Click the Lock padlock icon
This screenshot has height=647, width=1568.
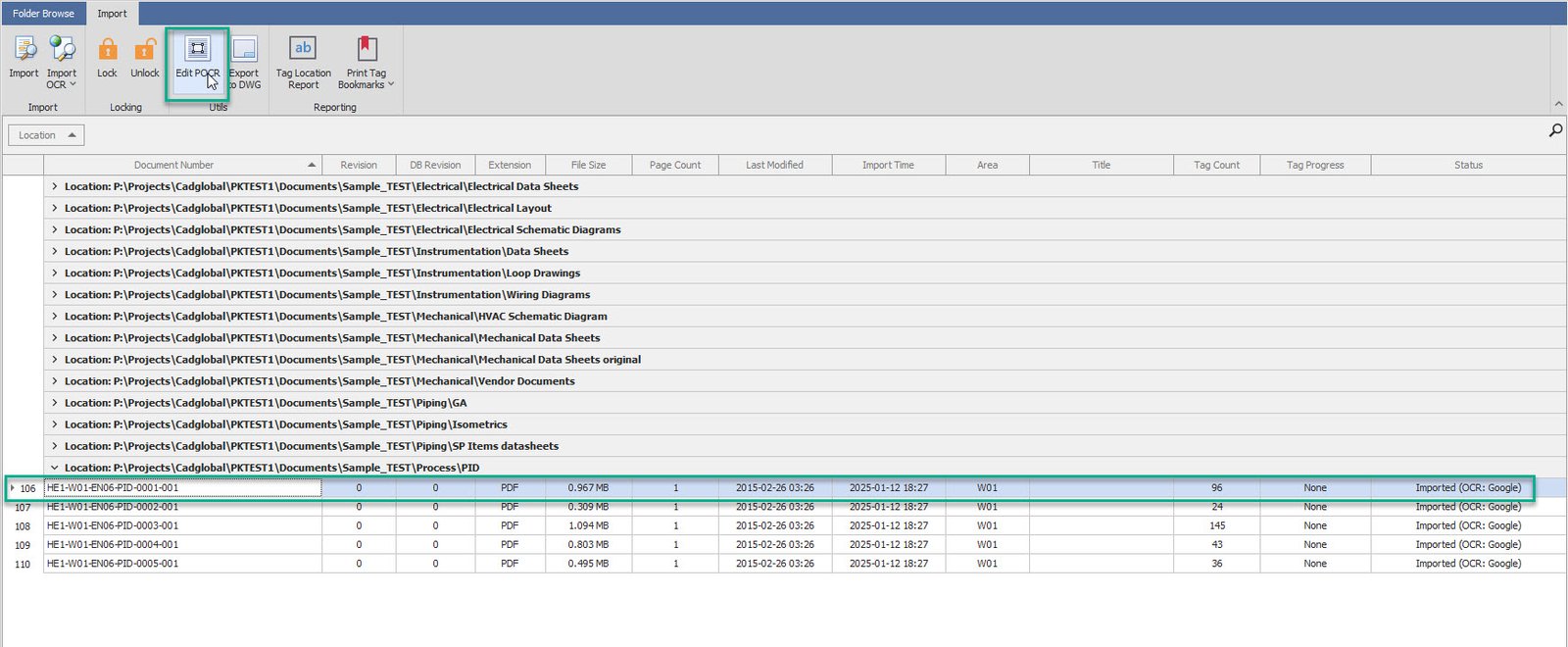tap(107, 51)
